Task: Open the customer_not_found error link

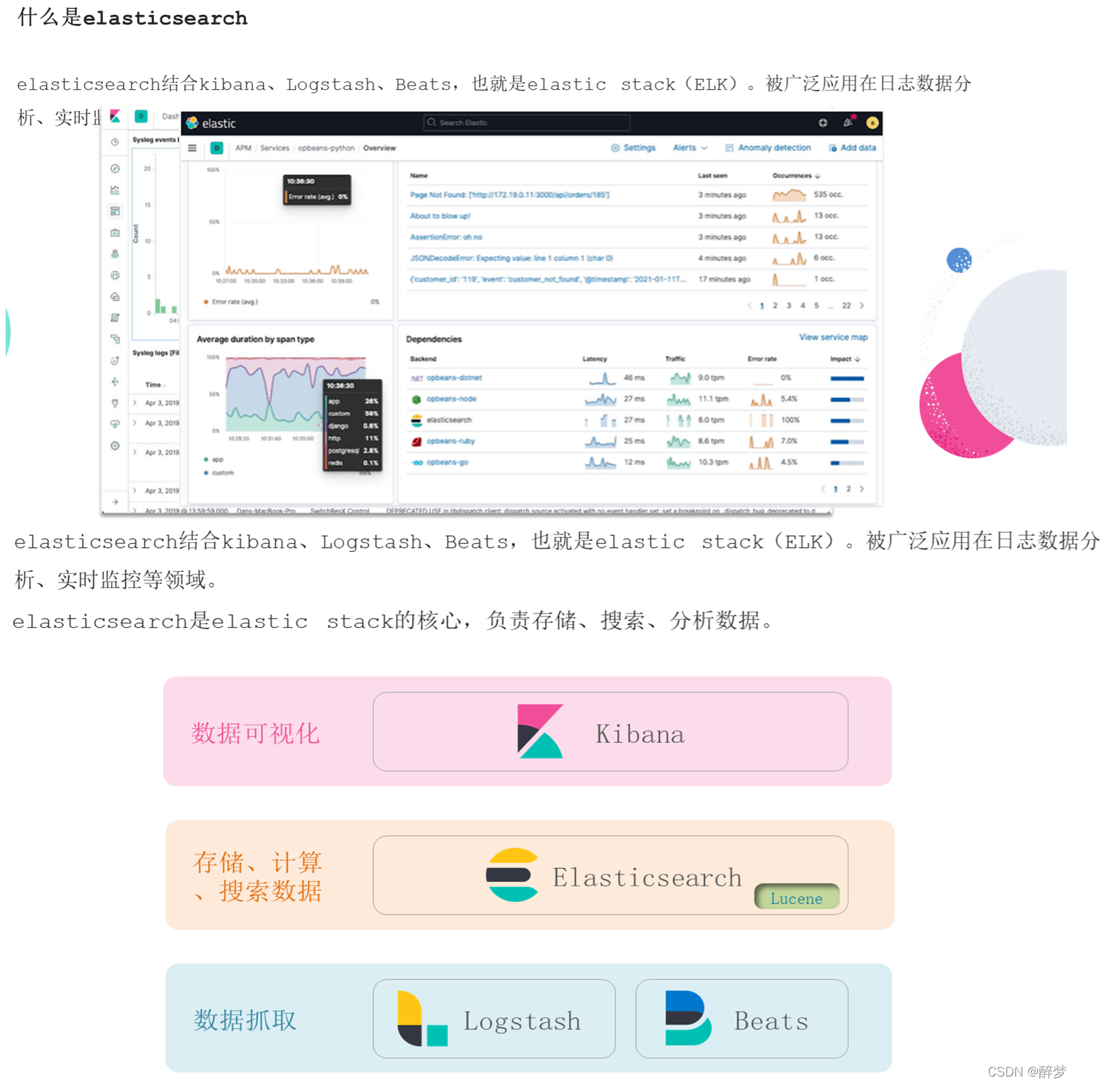Action: pos(547,280)
